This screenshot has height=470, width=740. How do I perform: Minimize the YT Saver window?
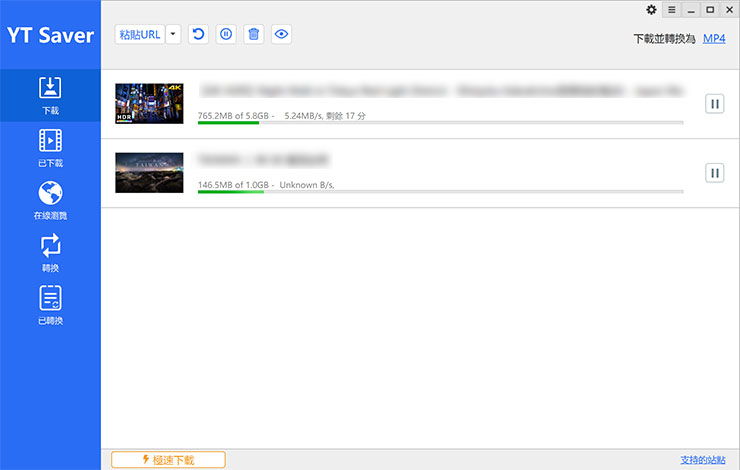(691, 9)
